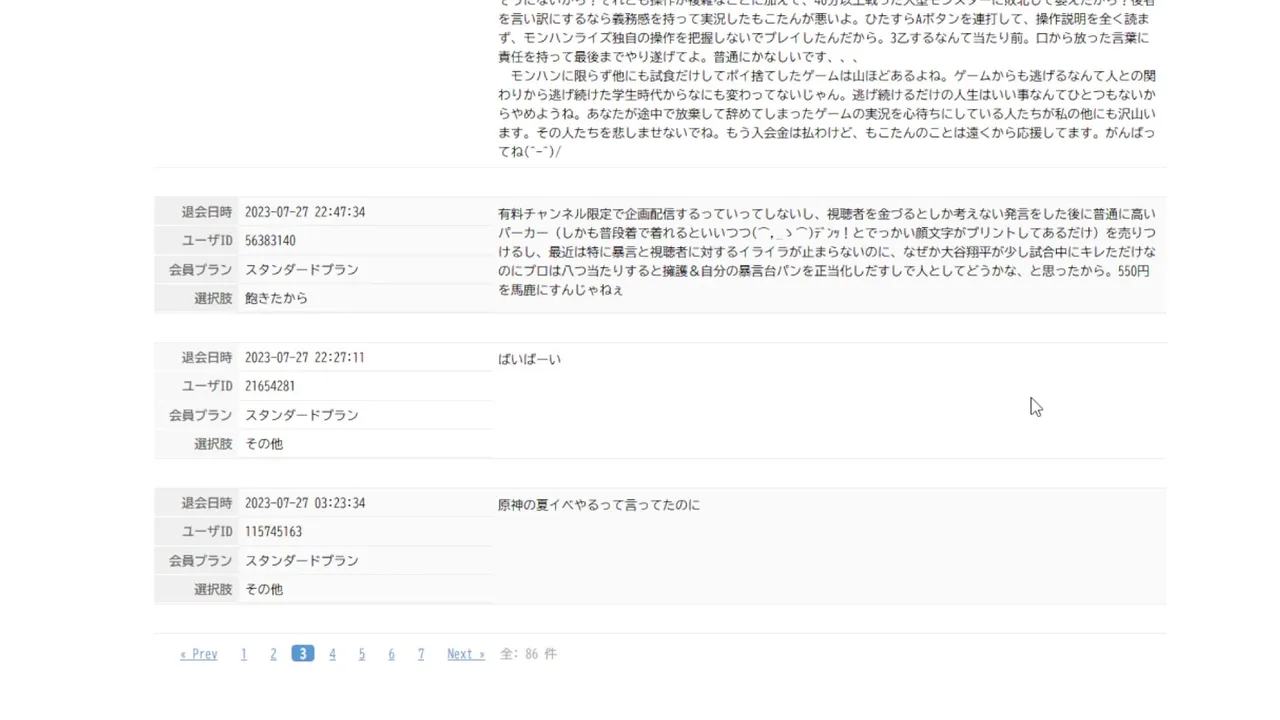Jump to page 2 in pagination
The height and width of the screenshot is (720, 1280).
pyautogui.click(x=273, y=654)
